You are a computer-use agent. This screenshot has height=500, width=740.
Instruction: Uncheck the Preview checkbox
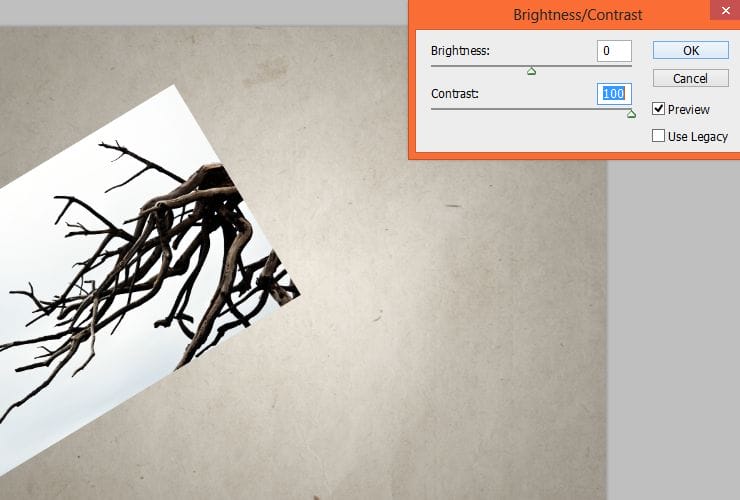point(658,109)
